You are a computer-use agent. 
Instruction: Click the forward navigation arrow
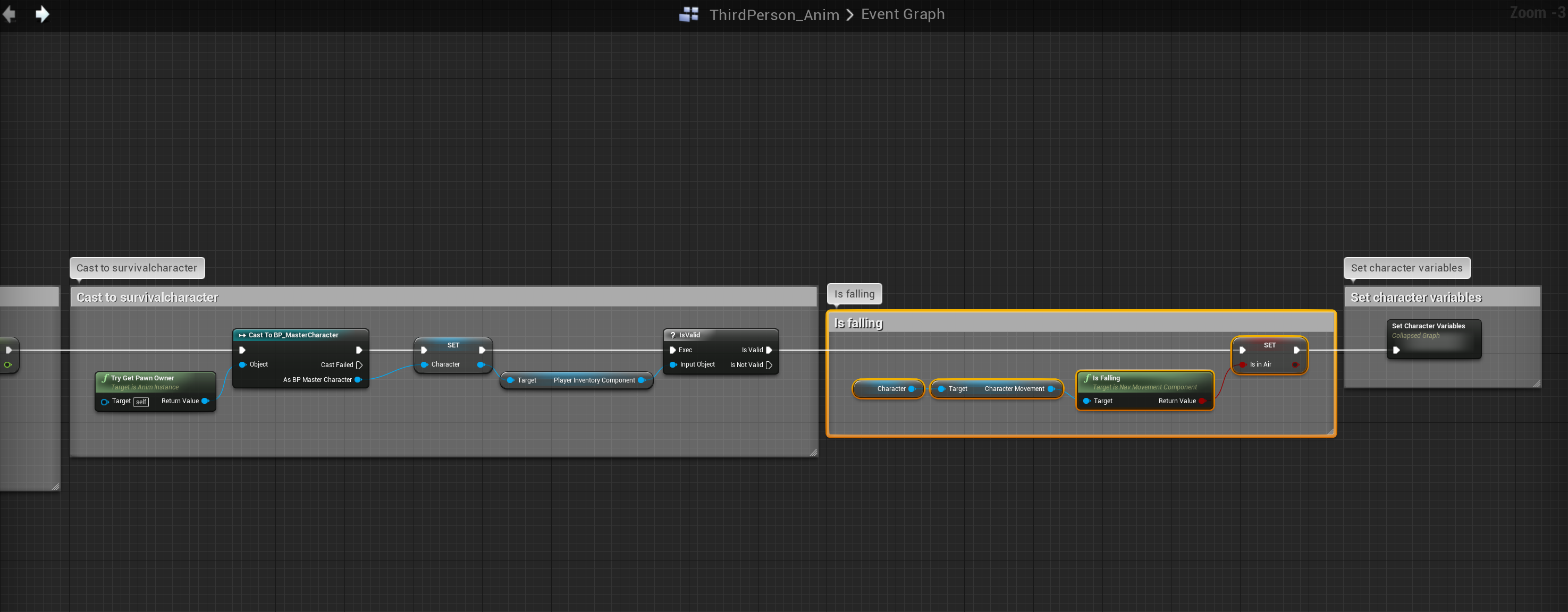pyautogui.click(x=42, y=14)
